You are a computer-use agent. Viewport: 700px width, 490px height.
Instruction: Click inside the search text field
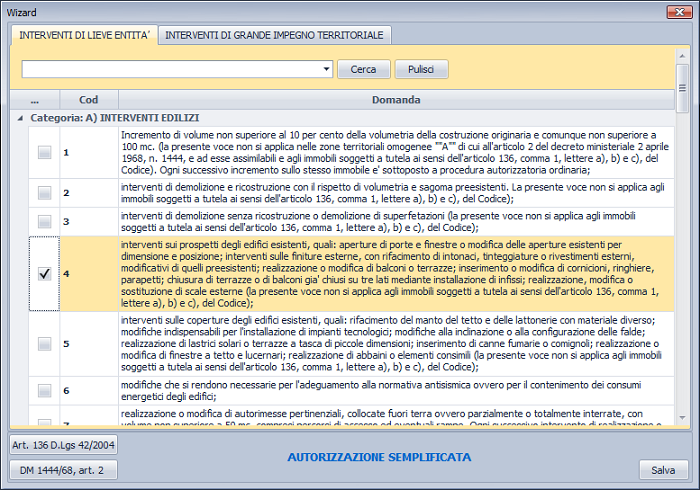point(170,70)
